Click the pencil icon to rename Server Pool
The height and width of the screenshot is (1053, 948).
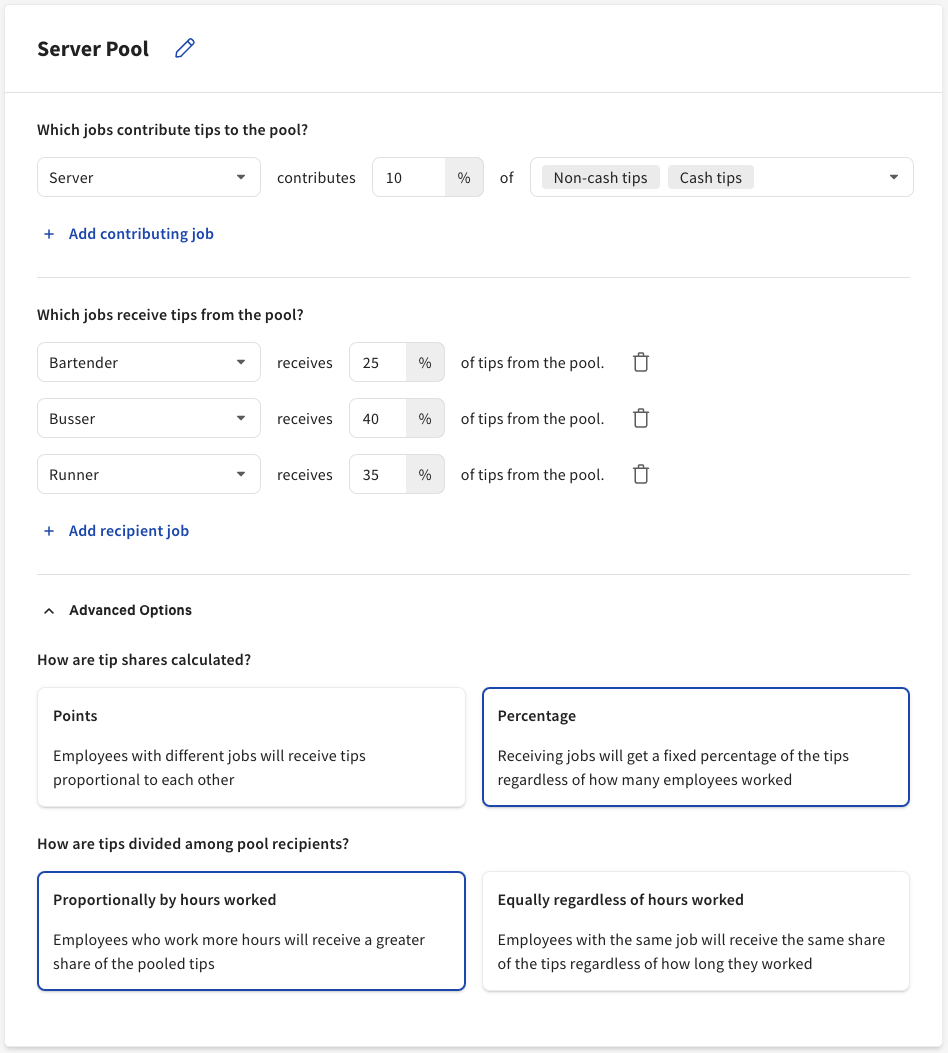click(x=184, y=47)
